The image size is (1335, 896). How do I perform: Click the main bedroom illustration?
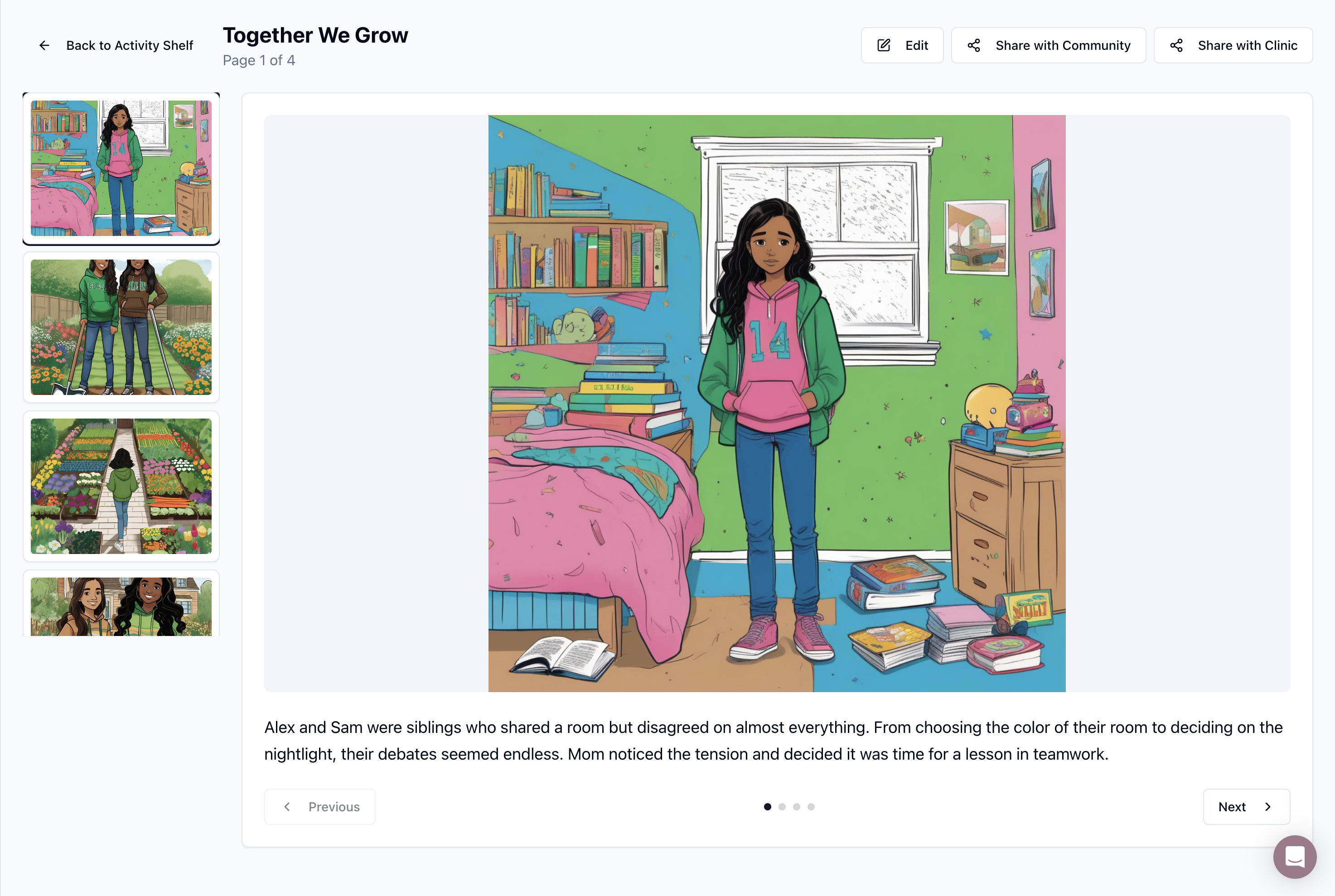pyautogui.click(x=777, y=404)
